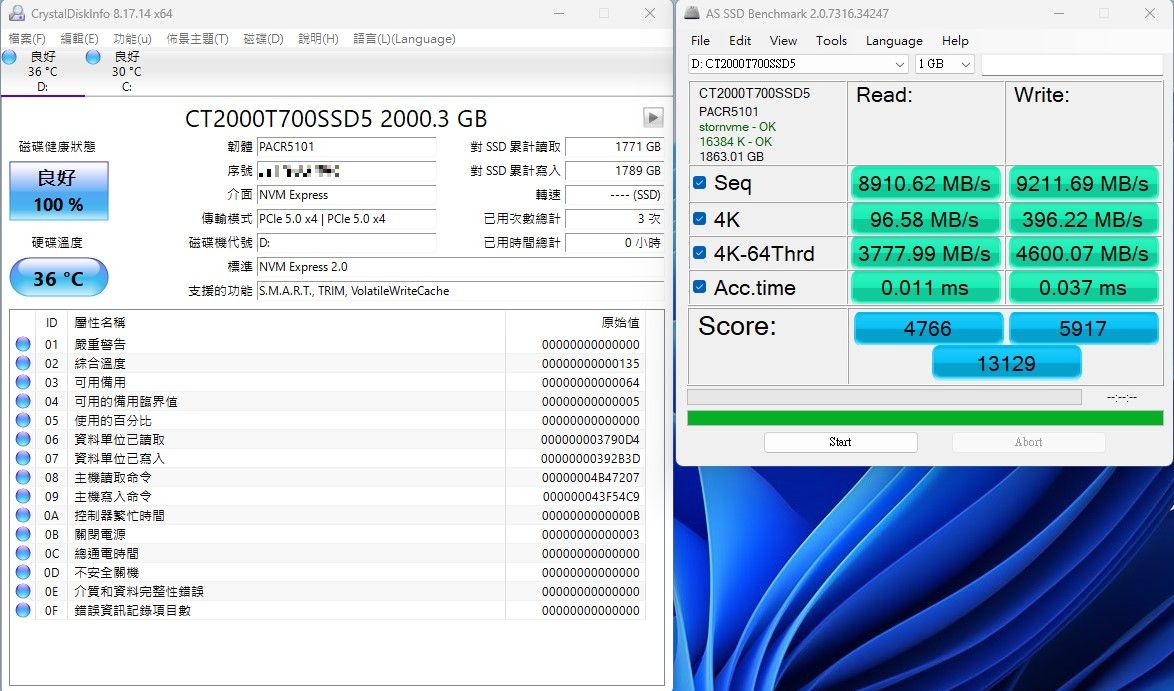Click status orb for attribute 0A
Screen dimensions: 1174x691
point(23,515)
